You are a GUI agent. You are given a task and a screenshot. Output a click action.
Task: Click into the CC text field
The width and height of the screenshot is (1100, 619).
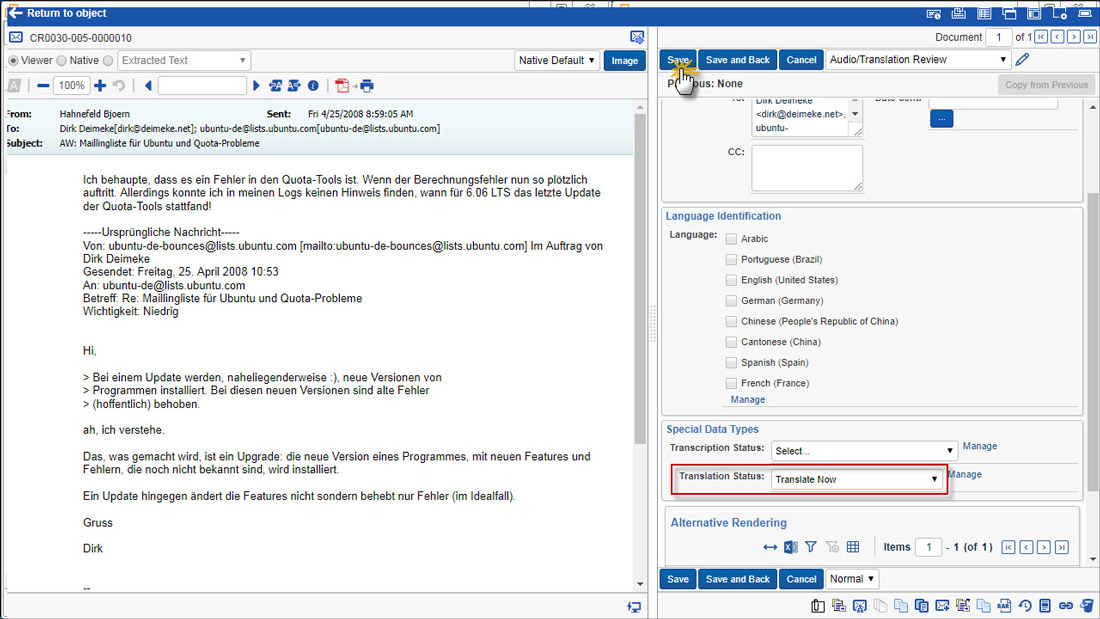coord(807,168)
